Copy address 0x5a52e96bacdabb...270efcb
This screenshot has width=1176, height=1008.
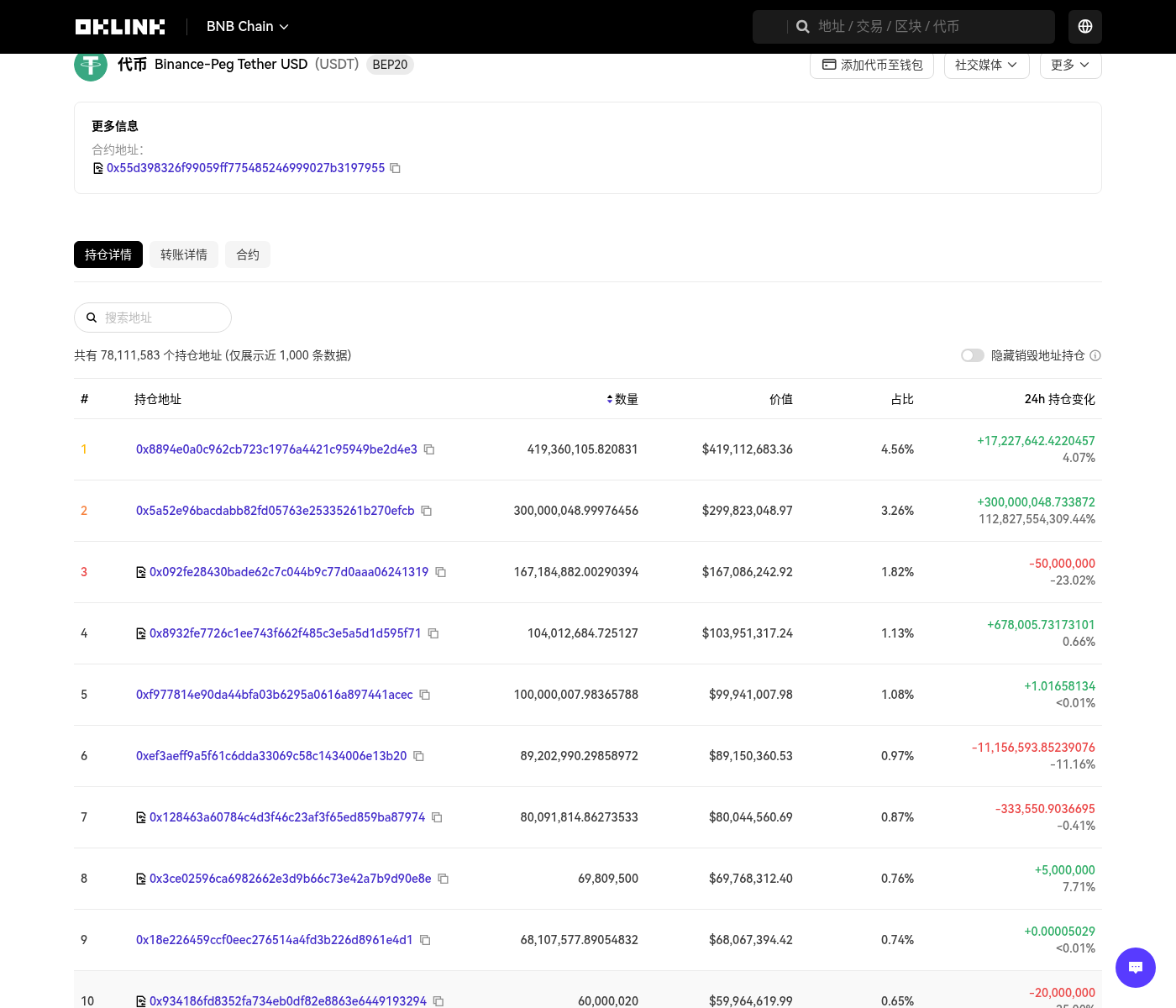(x=427, y=511)
